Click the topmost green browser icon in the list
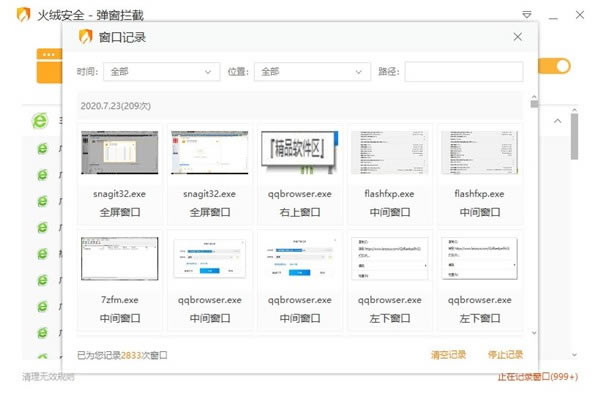Viewport: 600px width, 395px height. pos(40,121)
